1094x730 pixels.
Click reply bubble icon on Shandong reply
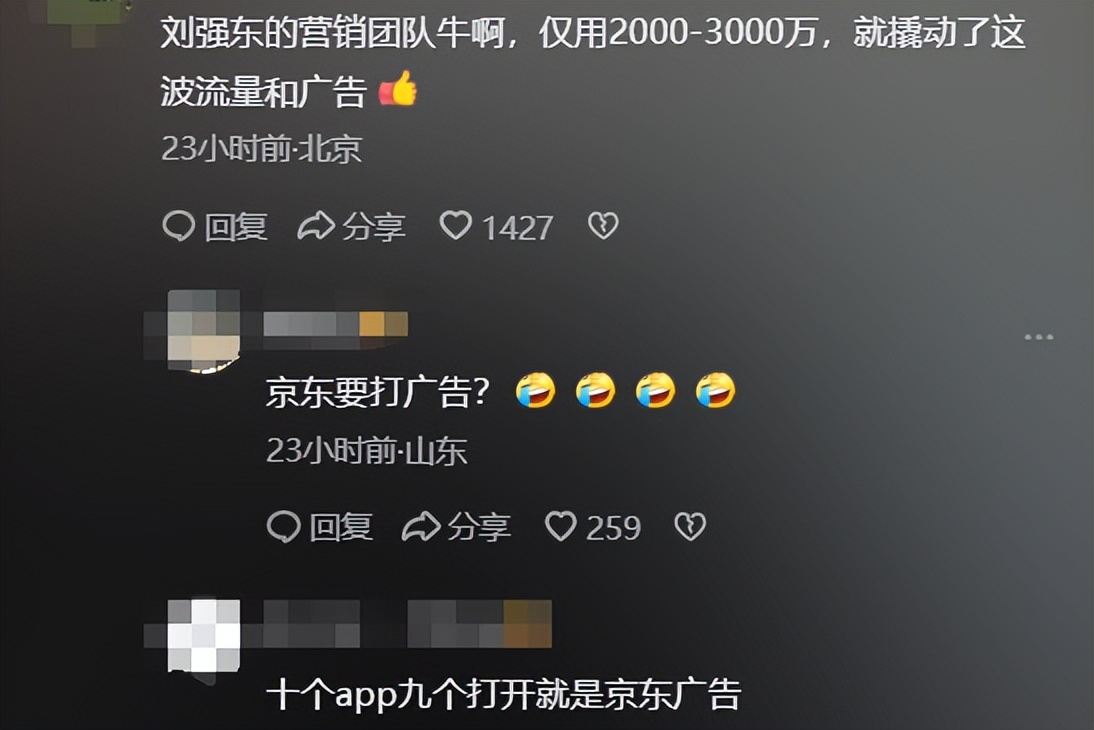(x=283, y=527)
